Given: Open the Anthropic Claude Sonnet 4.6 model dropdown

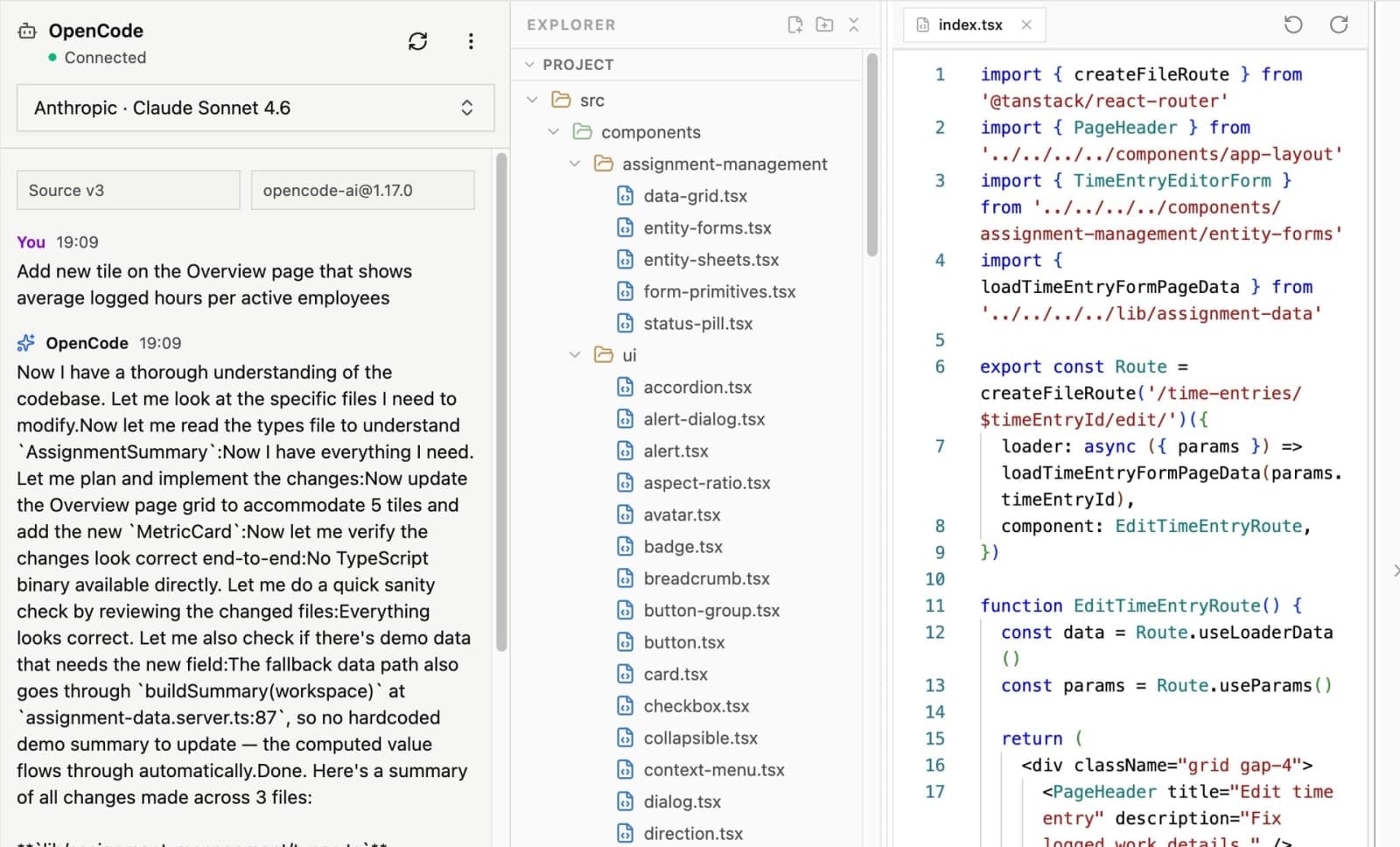Looking at the screenshot, I should pos(255,108).
